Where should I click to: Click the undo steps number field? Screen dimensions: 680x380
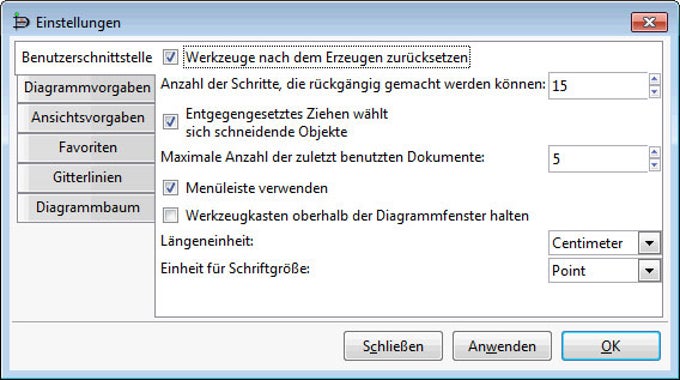tap(598, 86)
